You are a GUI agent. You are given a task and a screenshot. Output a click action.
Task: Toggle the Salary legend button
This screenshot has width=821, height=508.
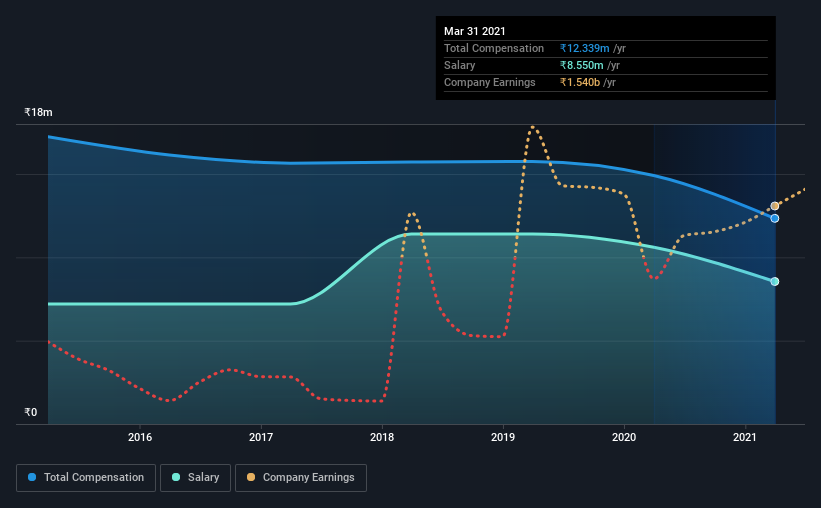(195, 478)
